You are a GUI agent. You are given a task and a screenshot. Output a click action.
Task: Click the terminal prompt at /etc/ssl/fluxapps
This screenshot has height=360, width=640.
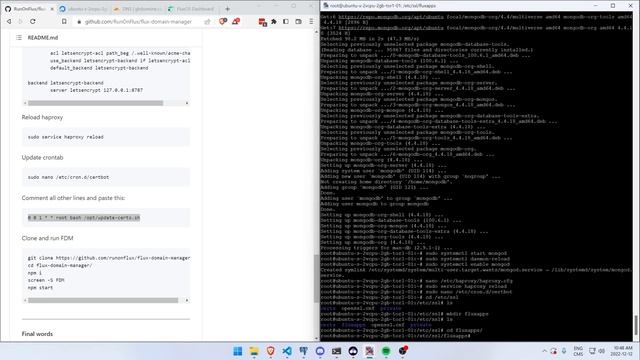(x=395, y=336)
